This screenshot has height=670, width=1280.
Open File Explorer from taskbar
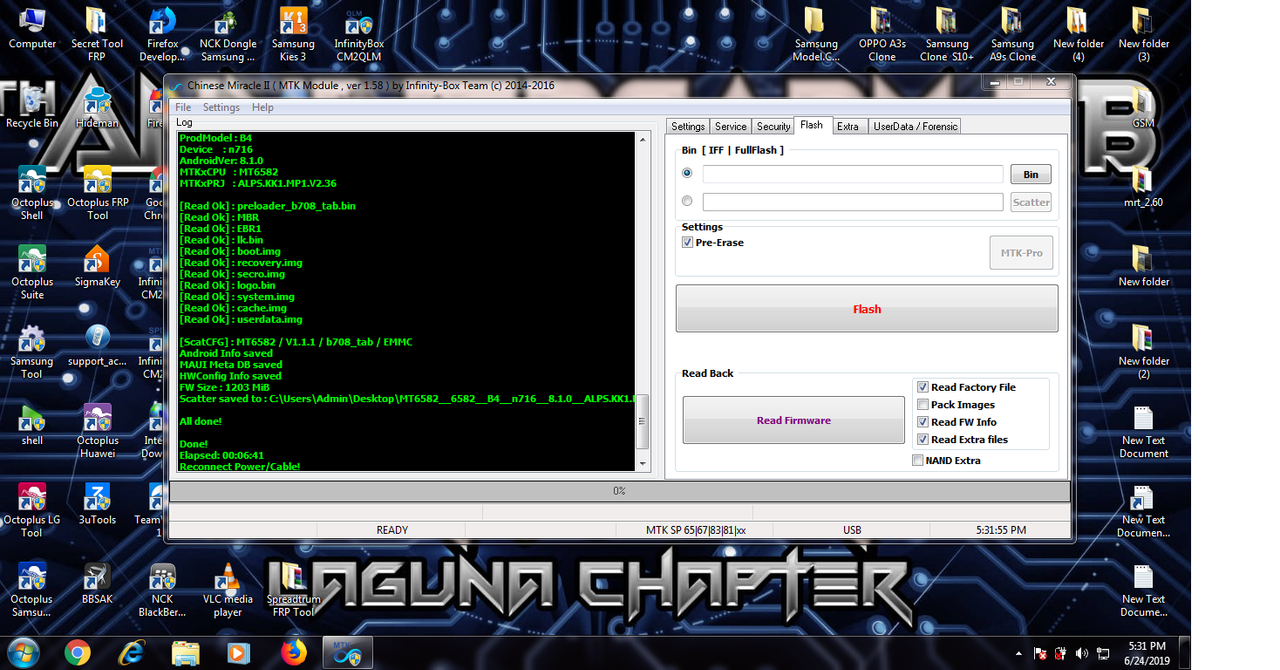(x=185, y=653)
